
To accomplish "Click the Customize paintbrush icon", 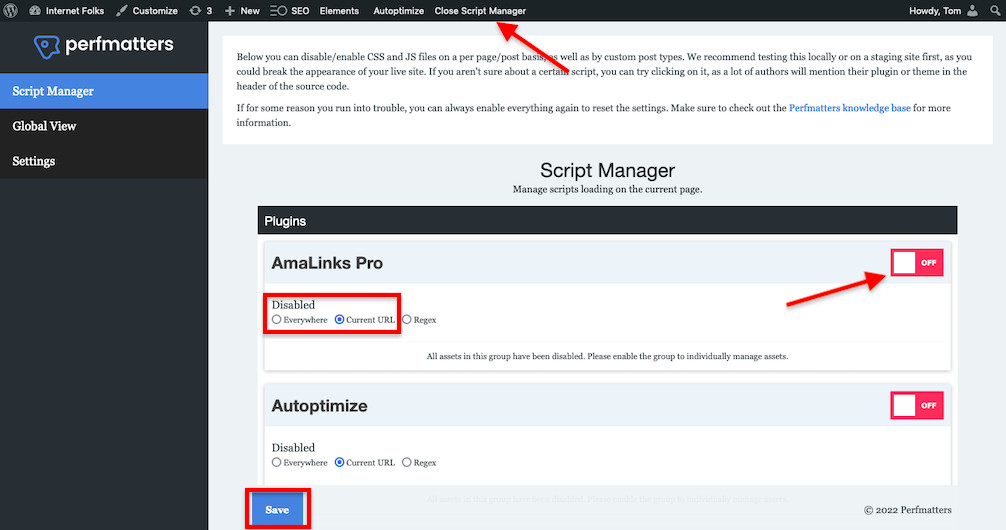I will point(122,11).
